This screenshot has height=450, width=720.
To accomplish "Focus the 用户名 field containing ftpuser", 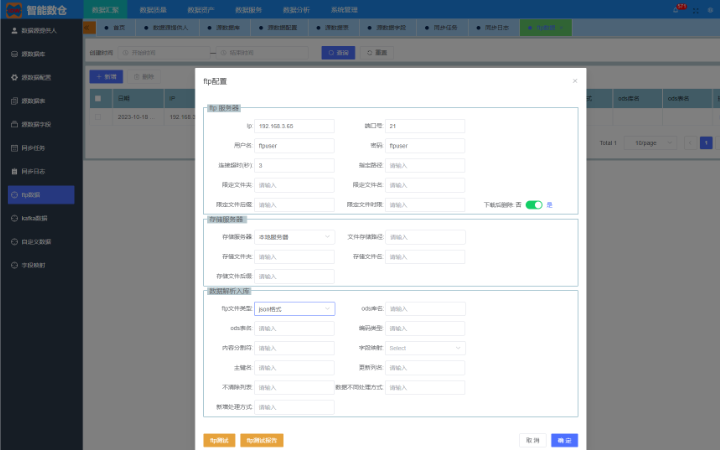I will click(x=294, y=146).
